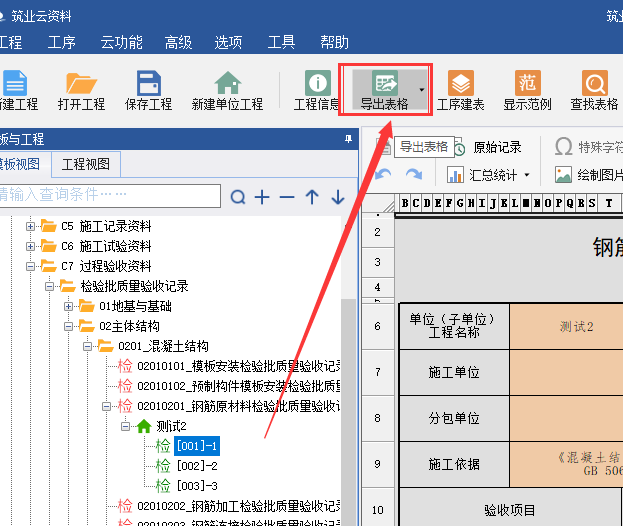
Task: Click the 工序建表 toolbar icon
Action: tap(460, 91)
